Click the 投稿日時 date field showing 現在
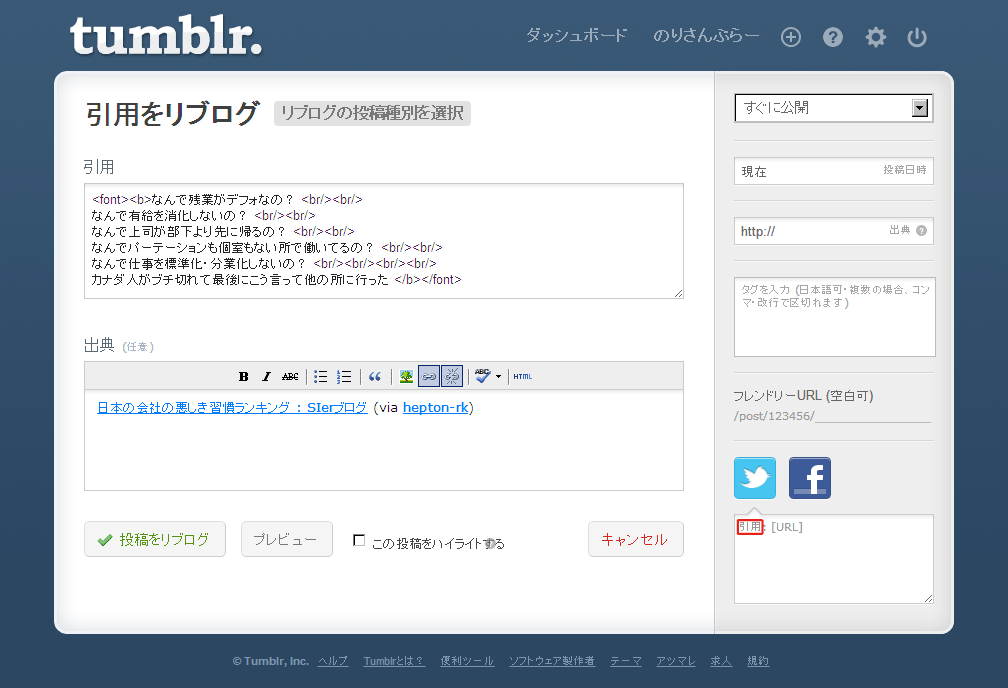 [x=834, y=171]
